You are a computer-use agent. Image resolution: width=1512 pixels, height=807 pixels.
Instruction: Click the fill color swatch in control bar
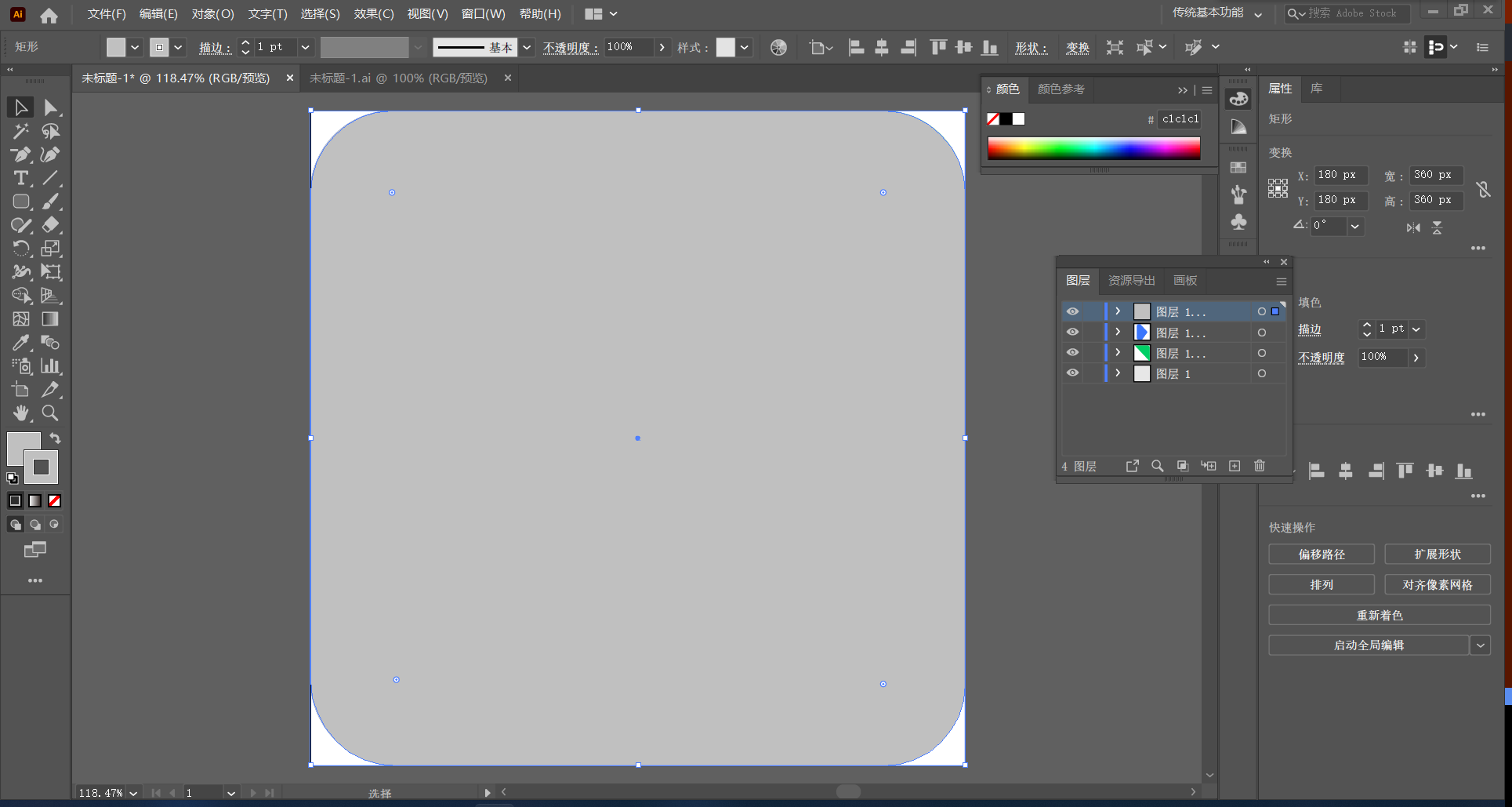(x=116, y=47)
